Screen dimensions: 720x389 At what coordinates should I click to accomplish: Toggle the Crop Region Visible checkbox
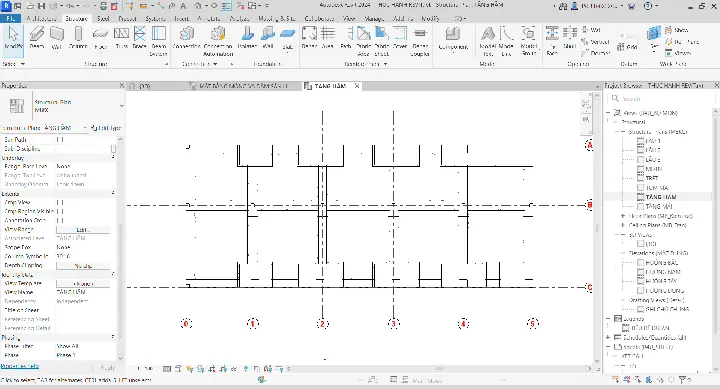coord(60,211)
